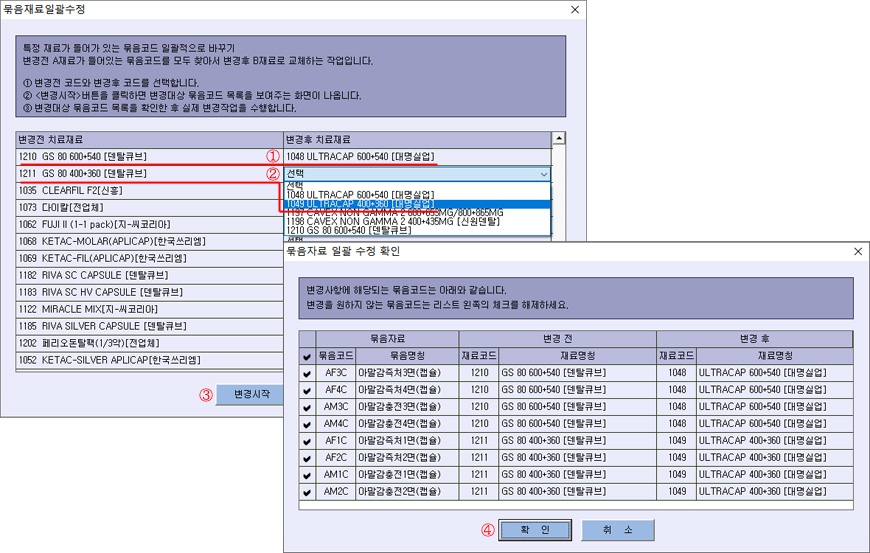Close the 묶음자료 일괄 수정 확인 dialog
870x553 pixels.
pyautogui.click(x=856, y=251)
